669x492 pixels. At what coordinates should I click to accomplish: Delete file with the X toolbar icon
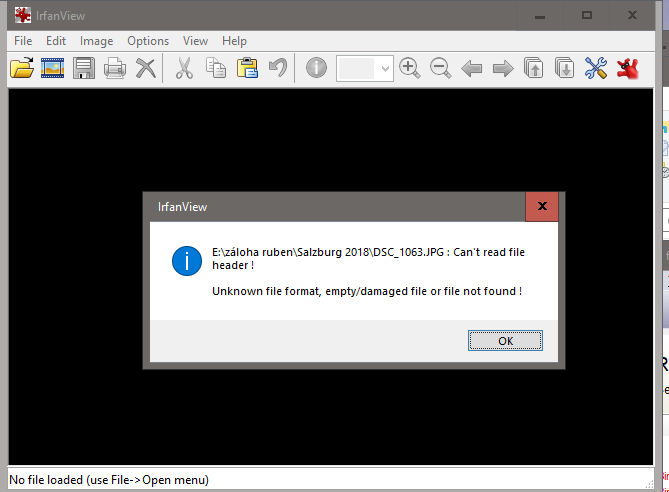[145, 68]
